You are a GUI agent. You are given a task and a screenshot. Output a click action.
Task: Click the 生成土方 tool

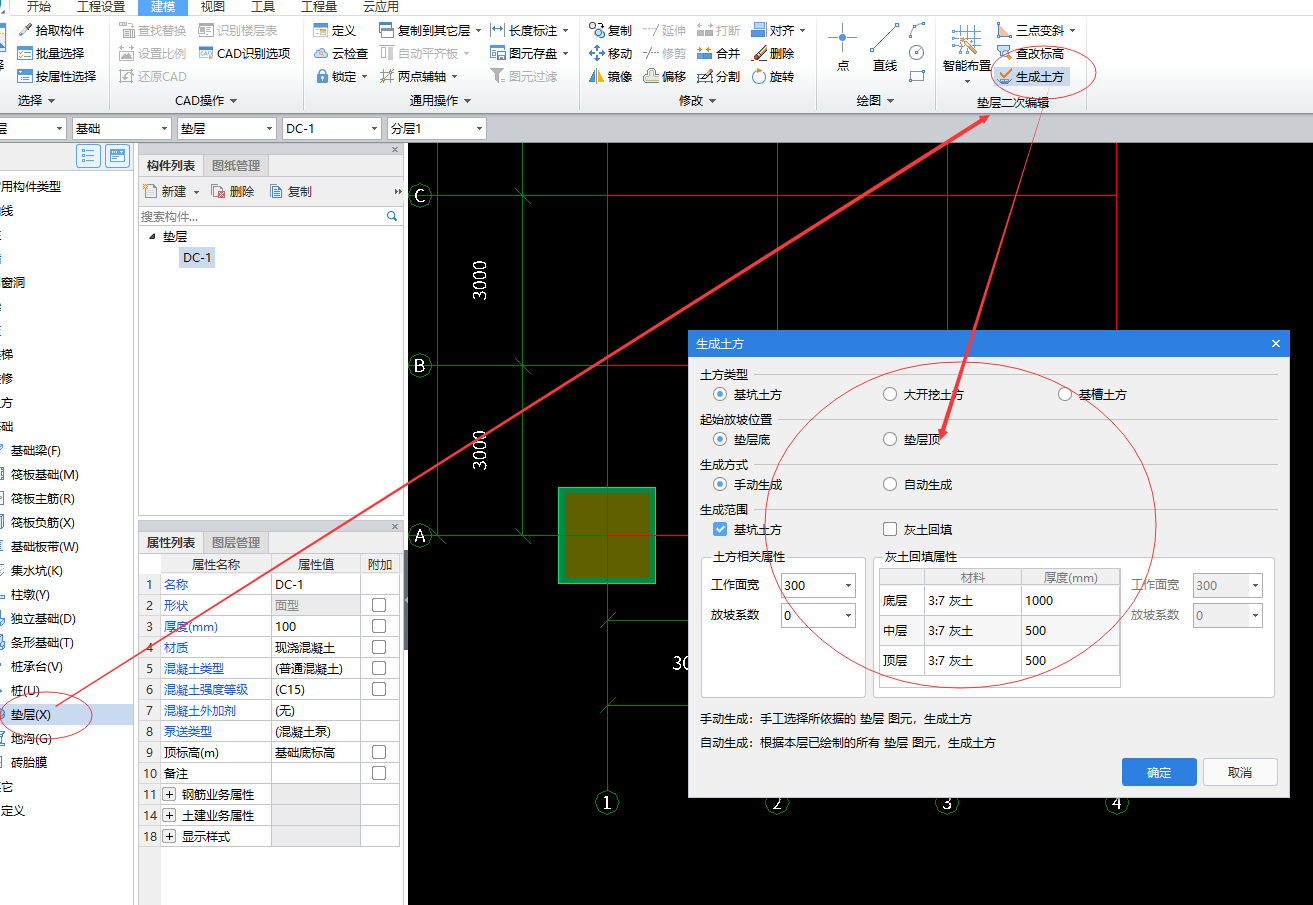click(1031, 76)
